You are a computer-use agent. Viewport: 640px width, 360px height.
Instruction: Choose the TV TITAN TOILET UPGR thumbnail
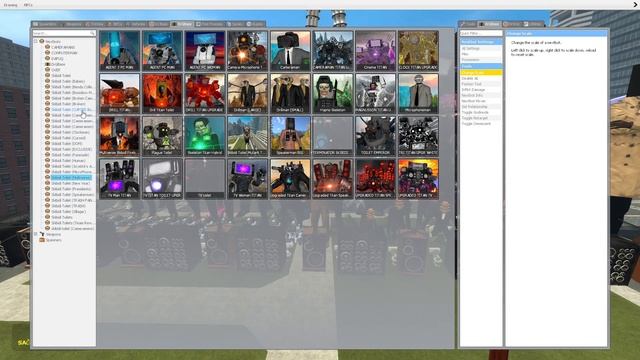click(x=162, y=179)
